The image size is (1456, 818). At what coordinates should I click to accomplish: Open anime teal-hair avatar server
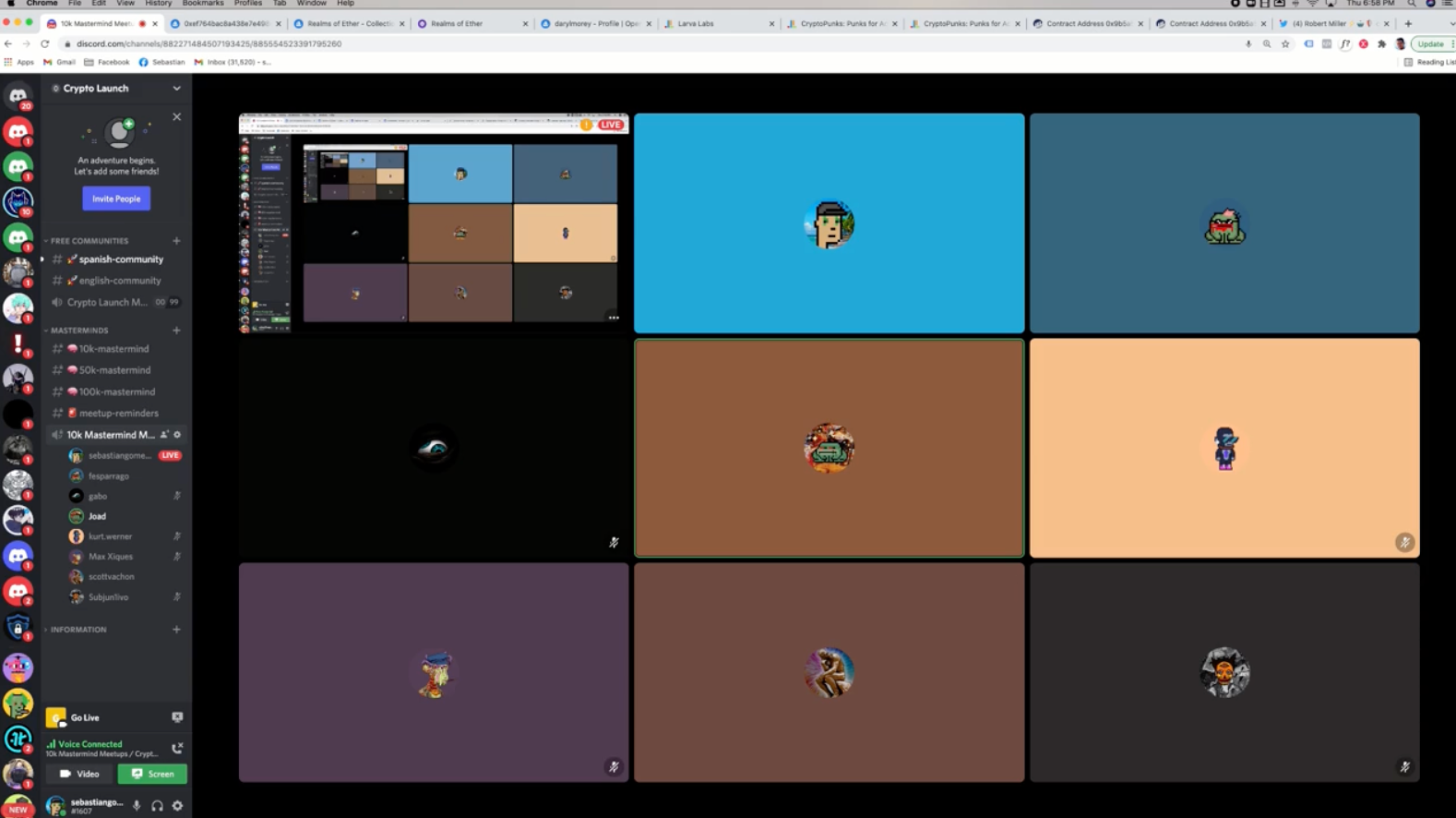pyautogui.click(x=18, y=308)
